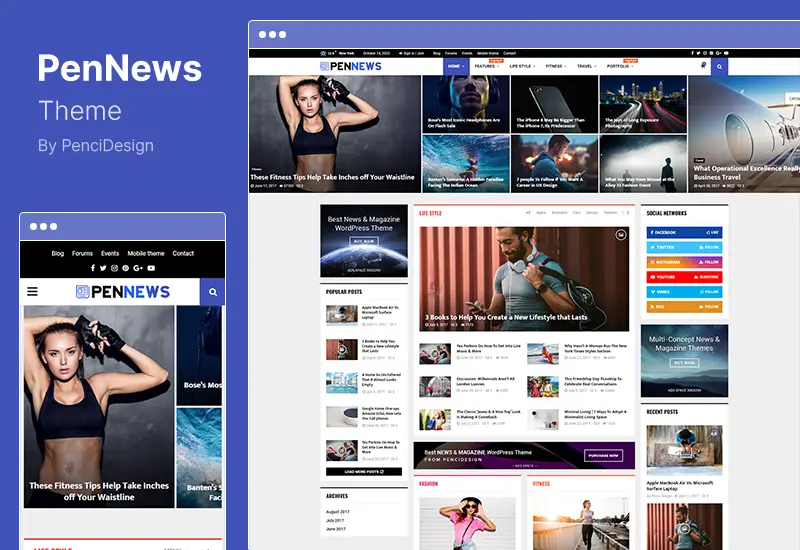Click the YouTube icon in mobile preview
The height and width of the screenshot is (550, 800).
pyautogui.click(x=151, y=268)
